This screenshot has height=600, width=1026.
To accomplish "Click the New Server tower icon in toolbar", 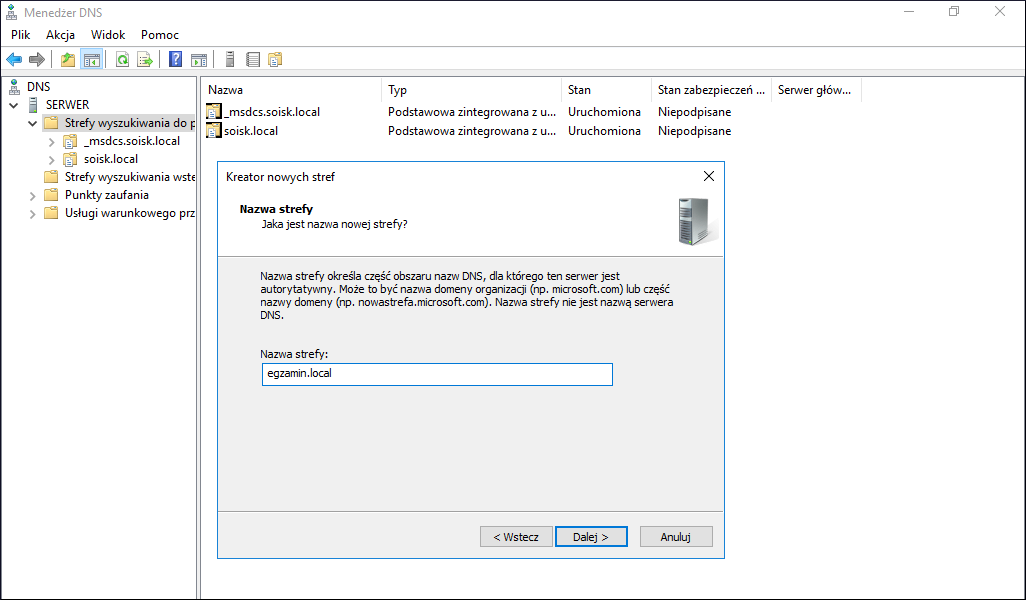I will point(230,60).
